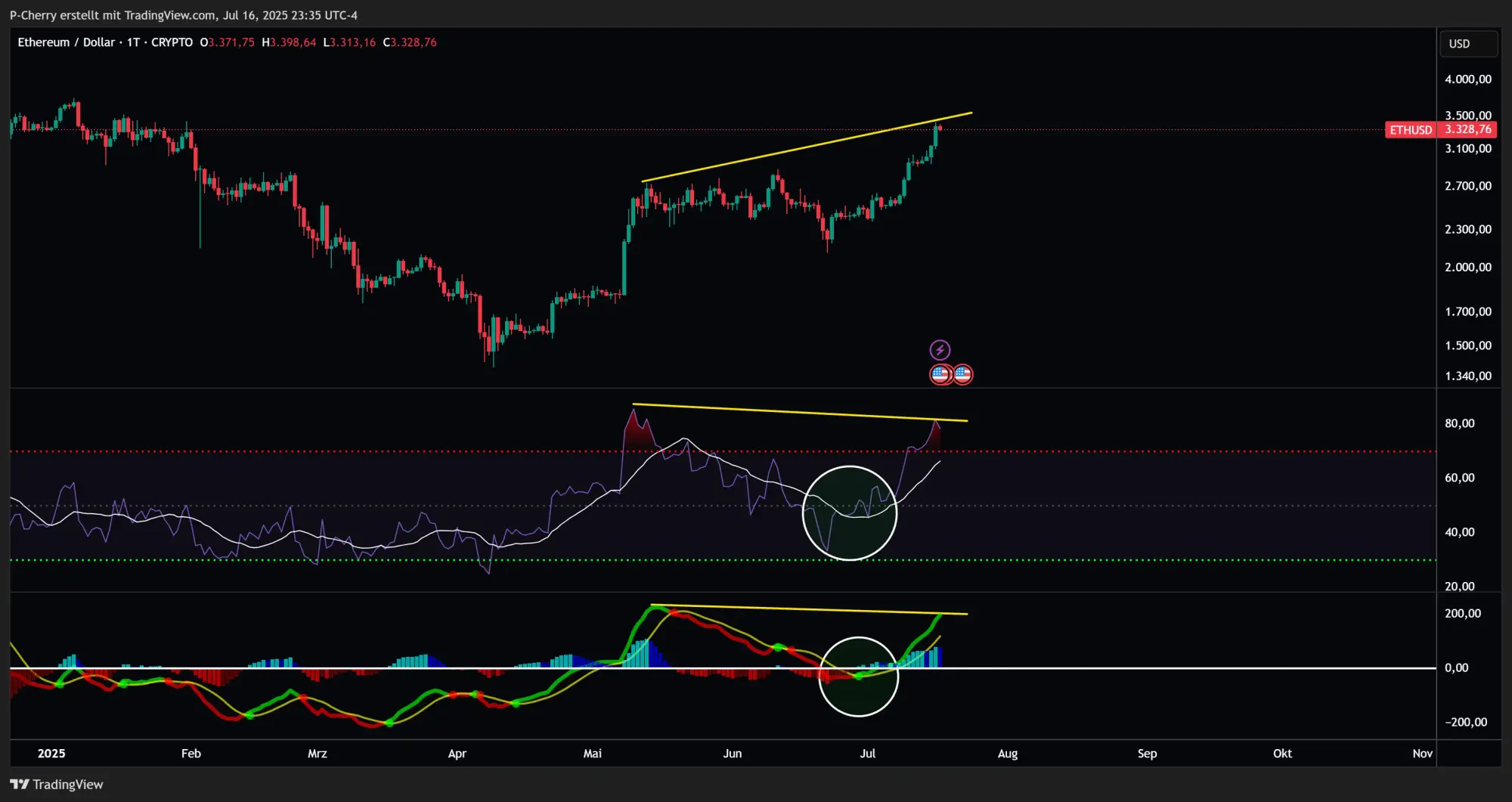This screenshot has width=1512, height=802.
Task: Click the Nov label on time axis
Action: tap(1423, 754)
